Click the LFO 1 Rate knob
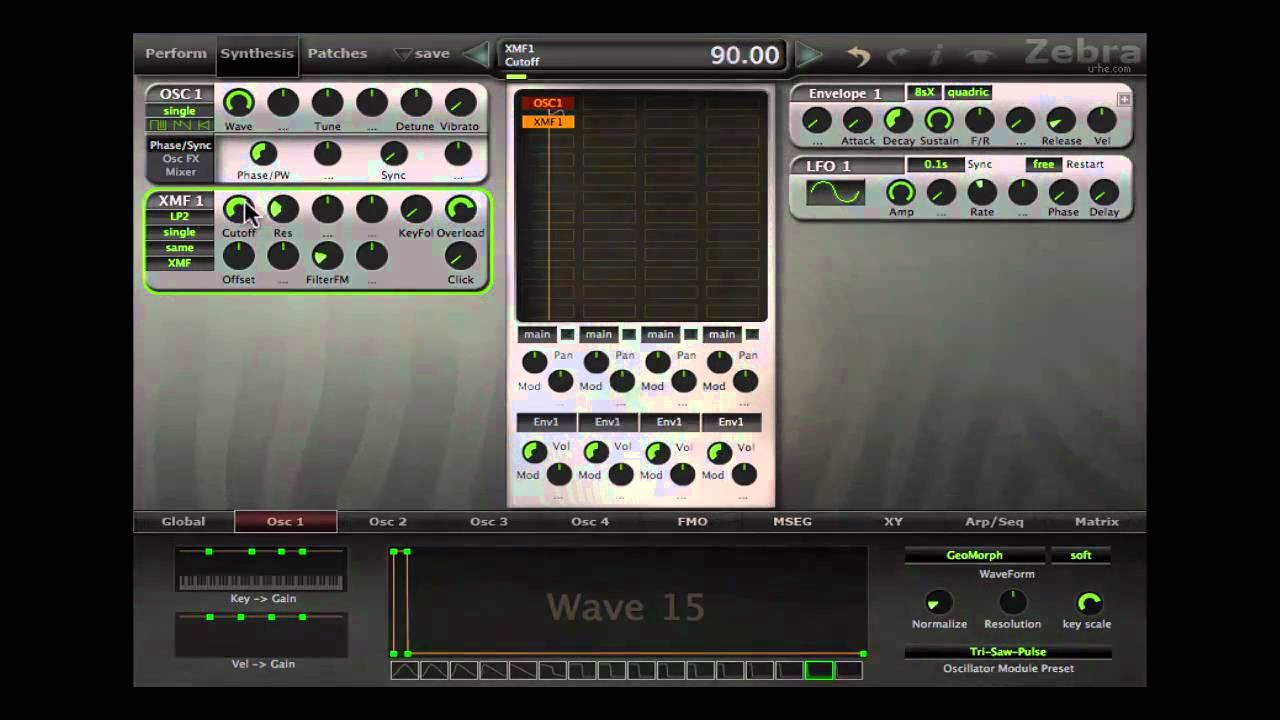 pos(982,191)
